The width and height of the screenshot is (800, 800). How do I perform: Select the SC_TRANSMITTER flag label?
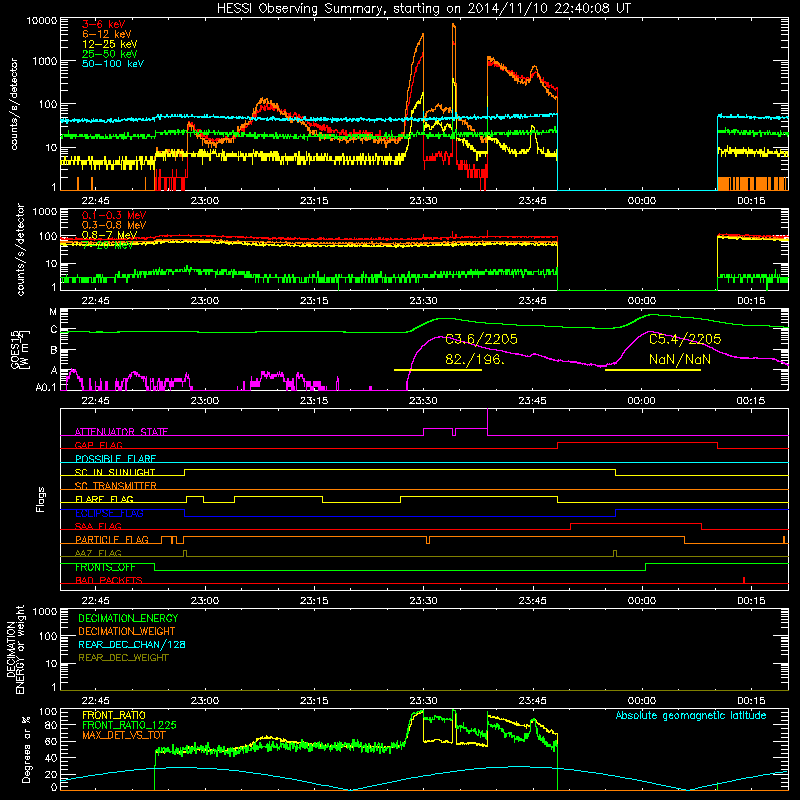point(116,485)
